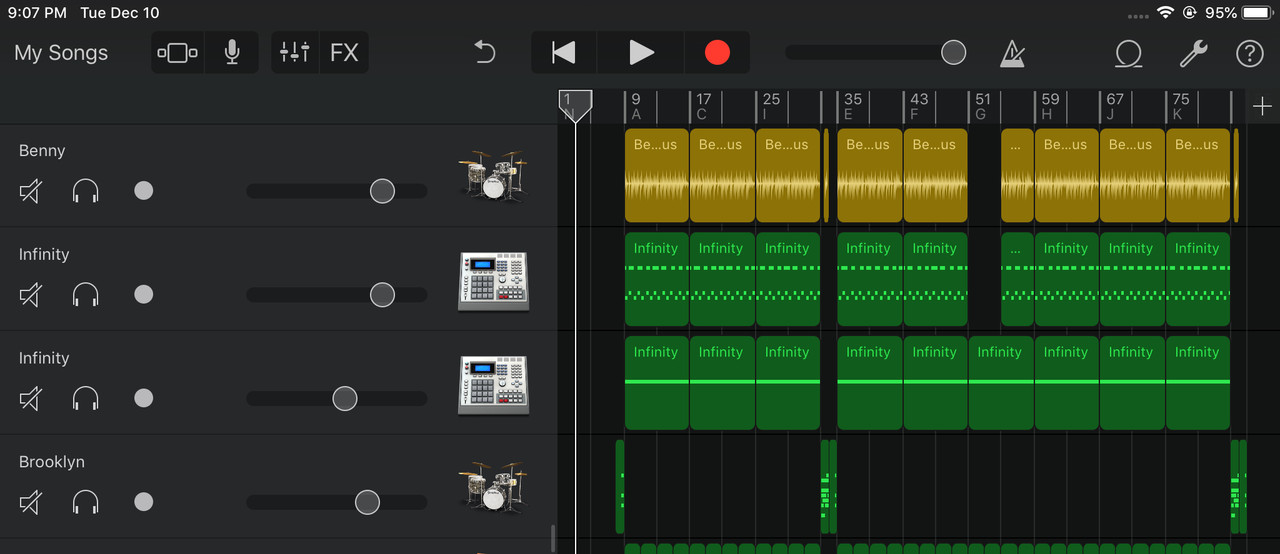Select Benny audio region at bar 9
The height and width of the screenshot is (554, 1280).
[657, 175]
